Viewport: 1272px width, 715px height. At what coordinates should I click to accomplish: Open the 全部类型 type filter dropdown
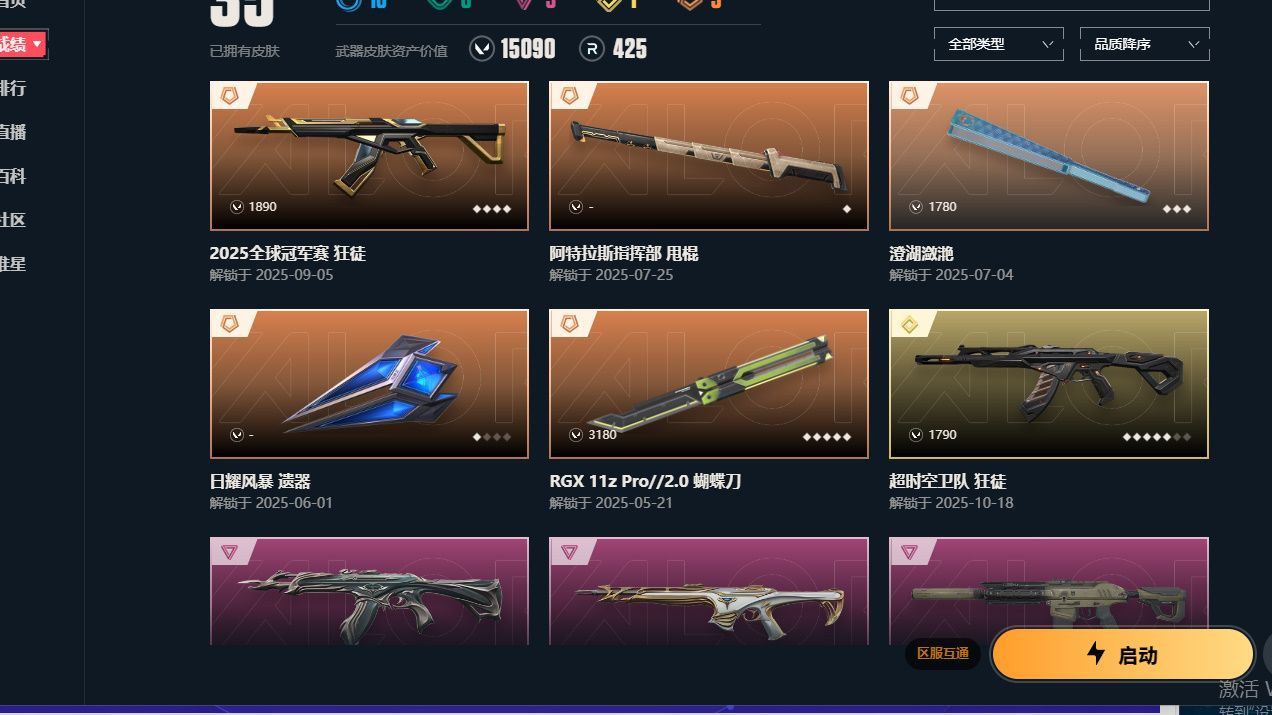[x=999, y=44]
